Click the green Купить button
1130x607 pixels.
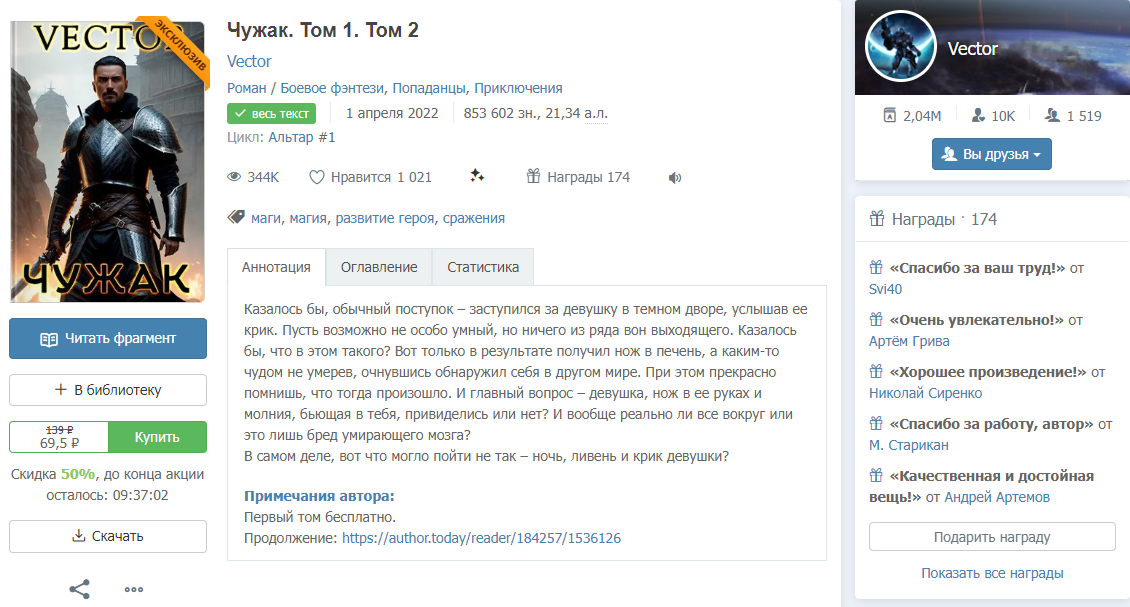pos(157,437)
